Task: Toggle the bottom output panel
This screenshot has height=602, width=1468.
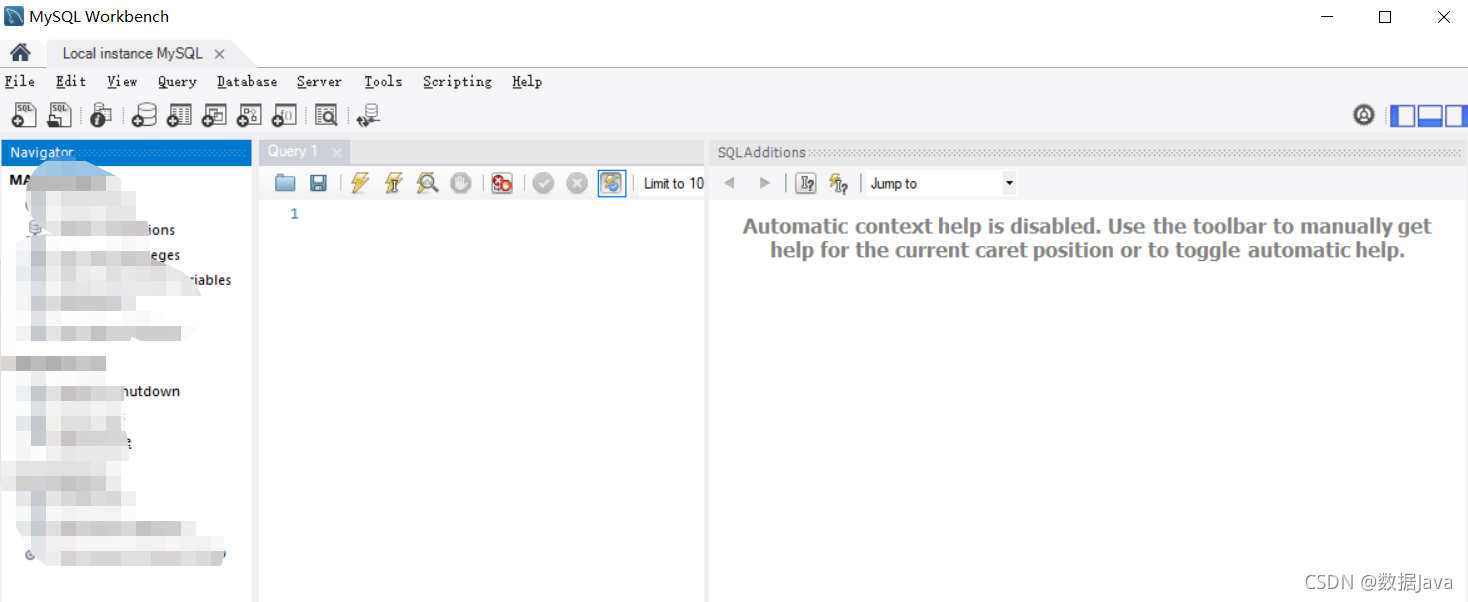Action: coord(1430,116)
